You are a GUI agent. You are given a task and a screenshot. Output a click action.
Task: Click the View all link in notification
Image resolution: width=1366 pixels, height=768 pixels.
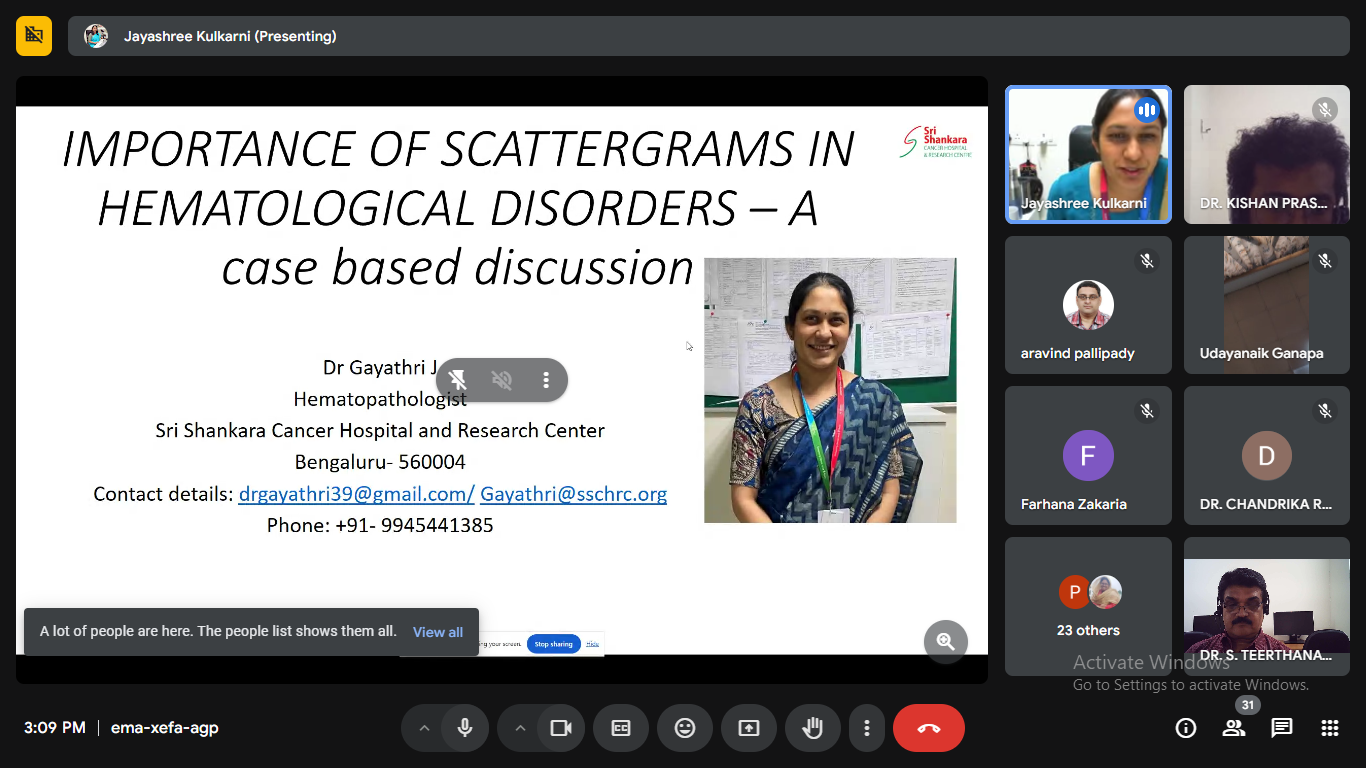tap(438, 632)
